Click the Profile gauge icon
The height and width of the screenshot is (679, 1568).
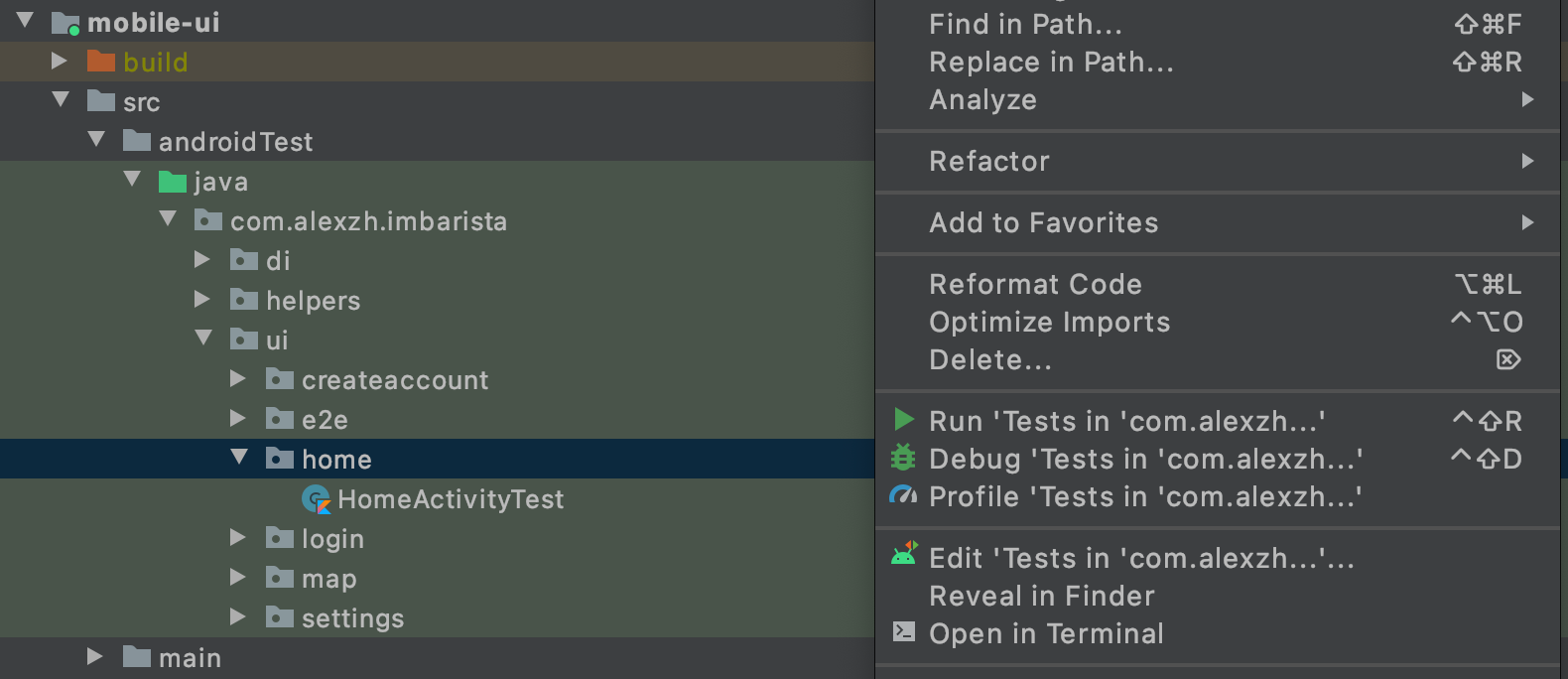903,495
